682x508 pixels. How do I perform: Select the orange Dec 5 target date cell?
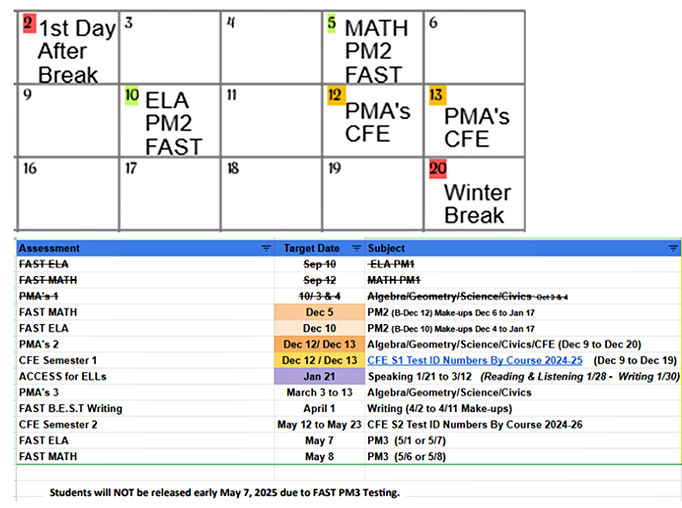[319, 312]
